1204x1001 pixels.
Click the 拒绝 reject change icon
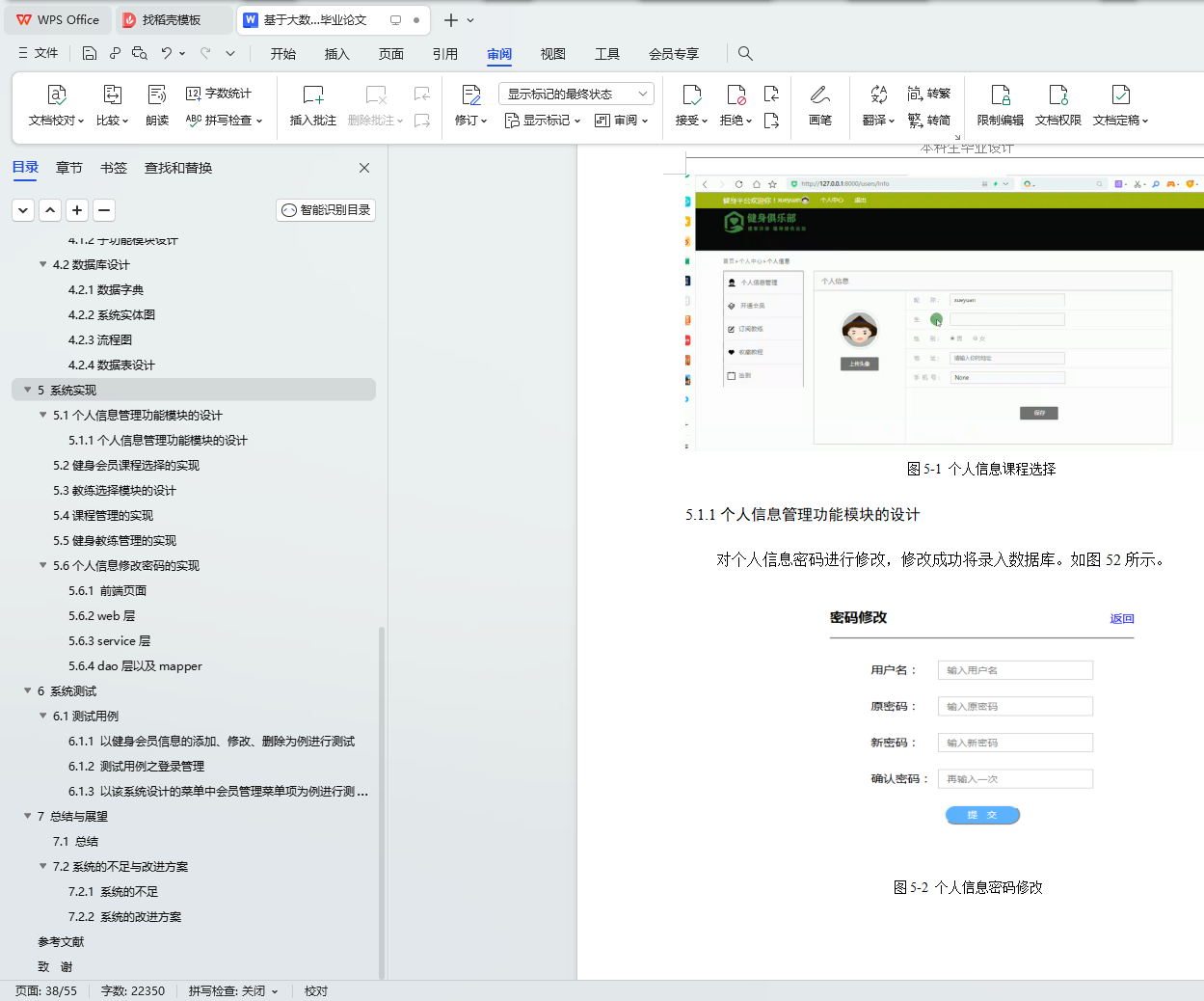736,95
